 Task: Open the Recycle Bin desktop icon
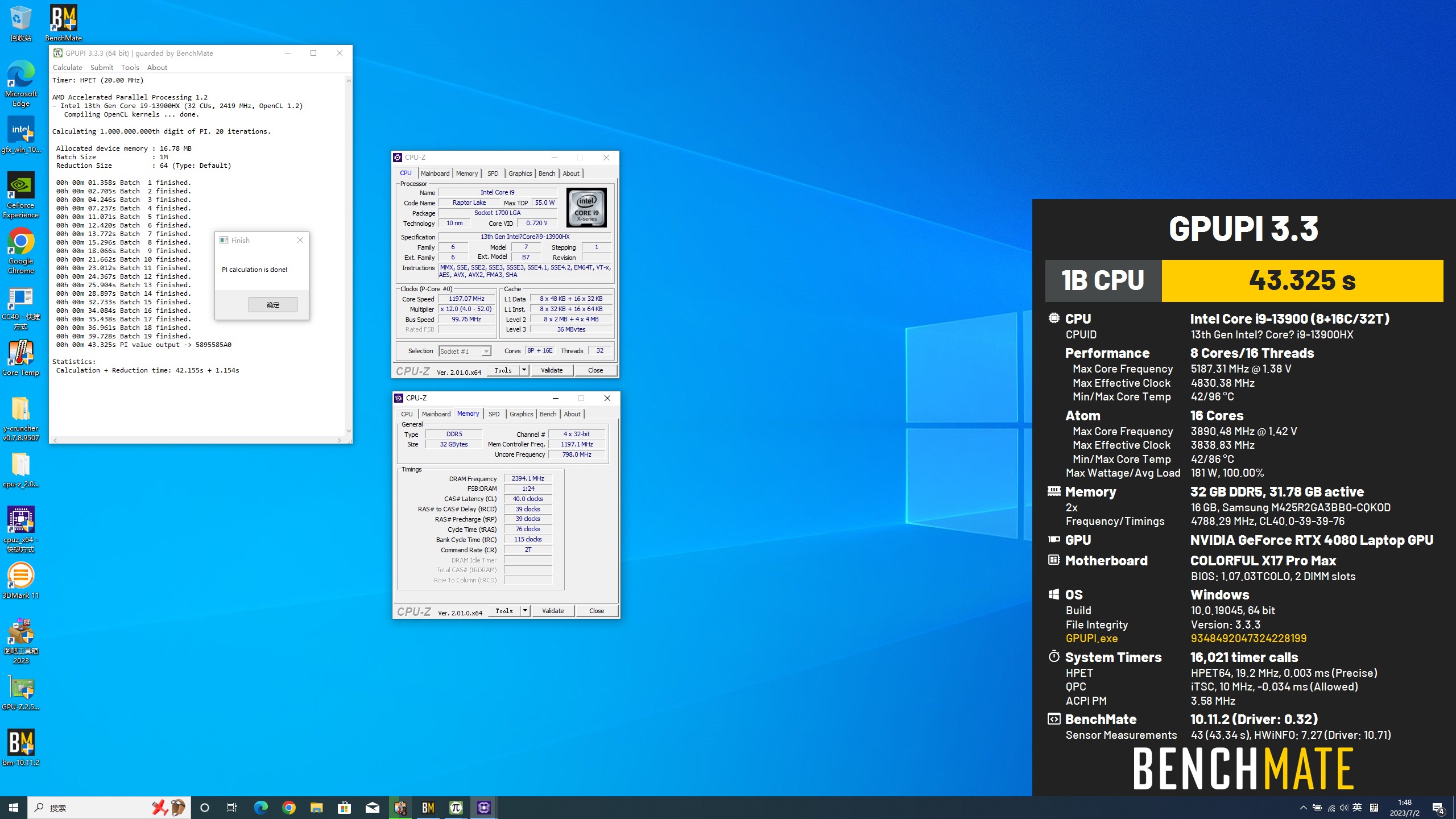click(21, 23)
